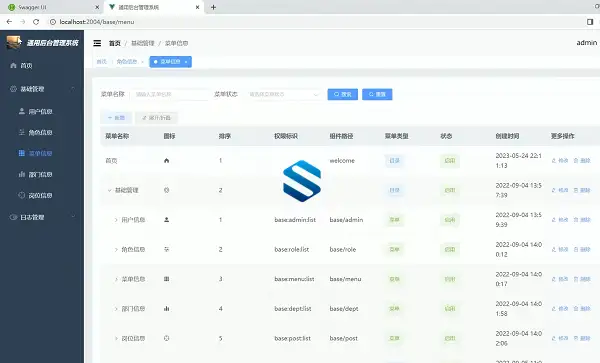The height and width of the screenshot is (363, 600).
Task: Expand the 日志管理 sidebar group
Action: (x=42, y=217)
